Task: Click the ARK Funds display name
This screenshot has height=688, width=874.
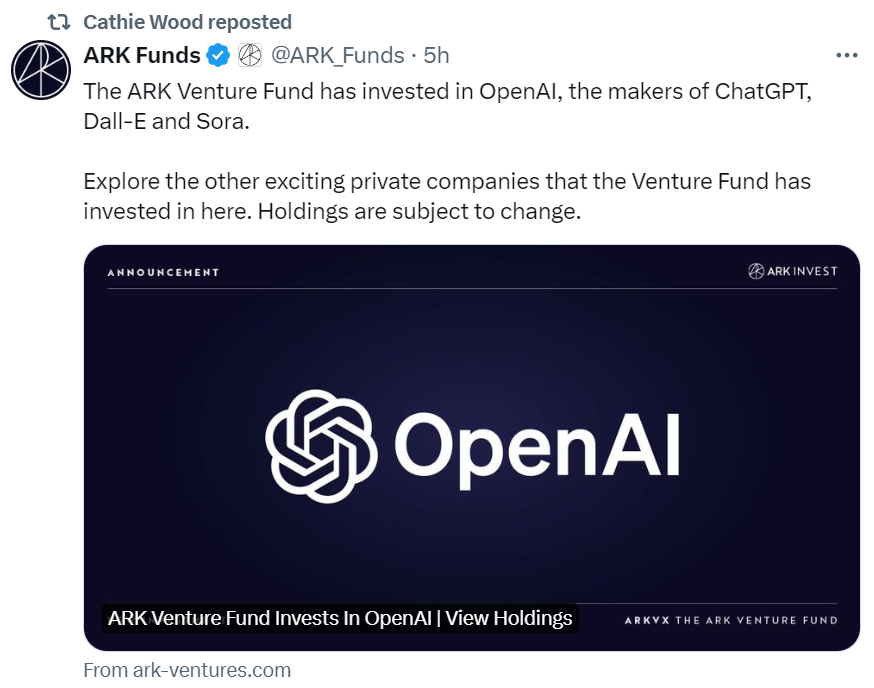Action: pos(142,55)
